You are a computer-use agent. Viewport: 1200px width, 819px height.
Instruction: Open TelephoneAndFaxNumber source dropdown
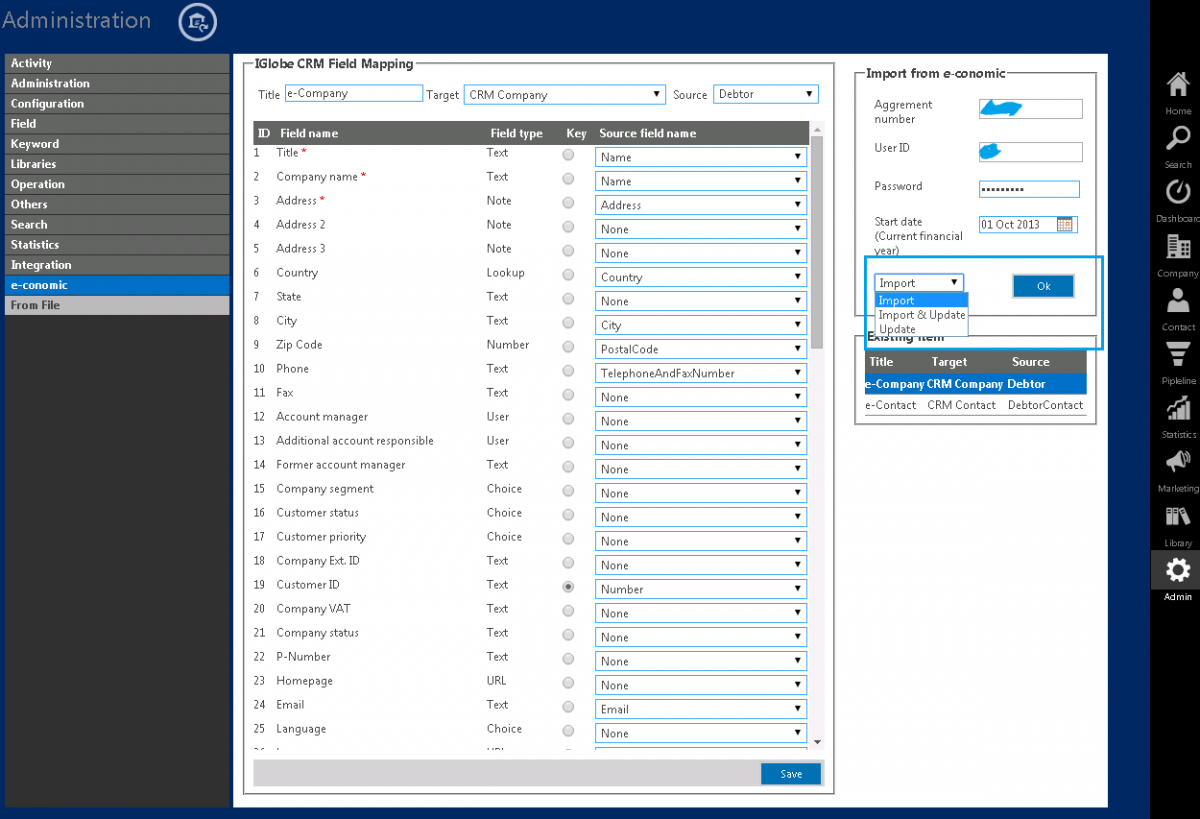coord(701,373)
